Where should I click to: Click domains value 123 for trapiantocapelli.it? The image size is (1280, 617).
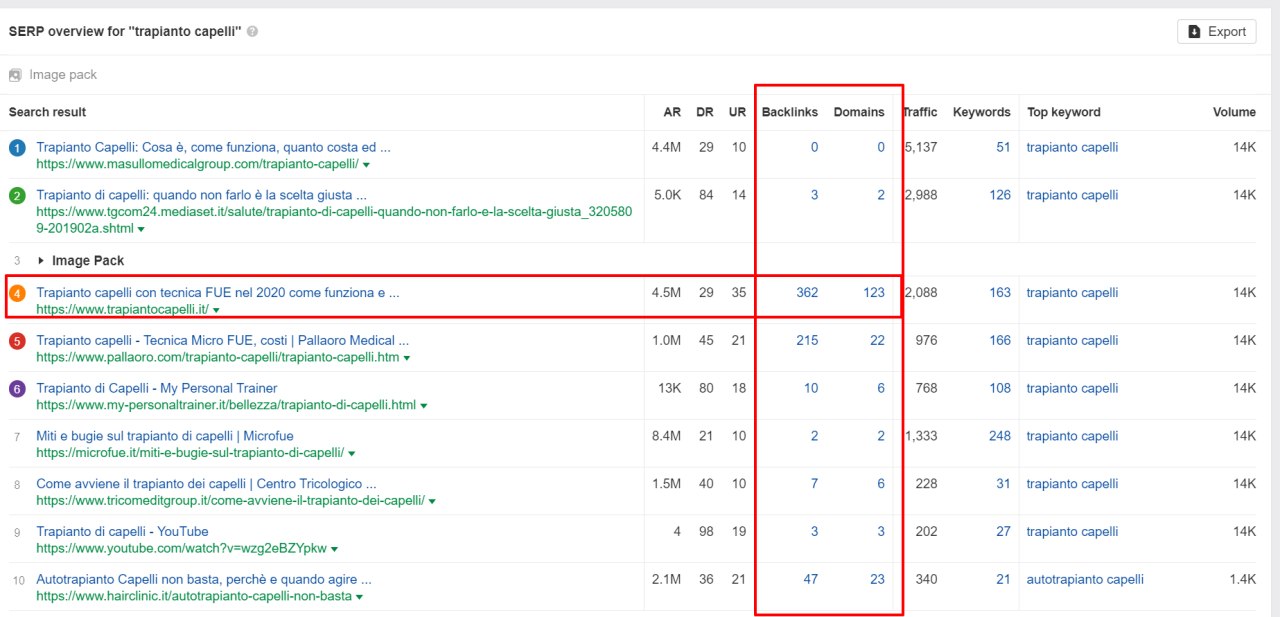pos(874,293)
